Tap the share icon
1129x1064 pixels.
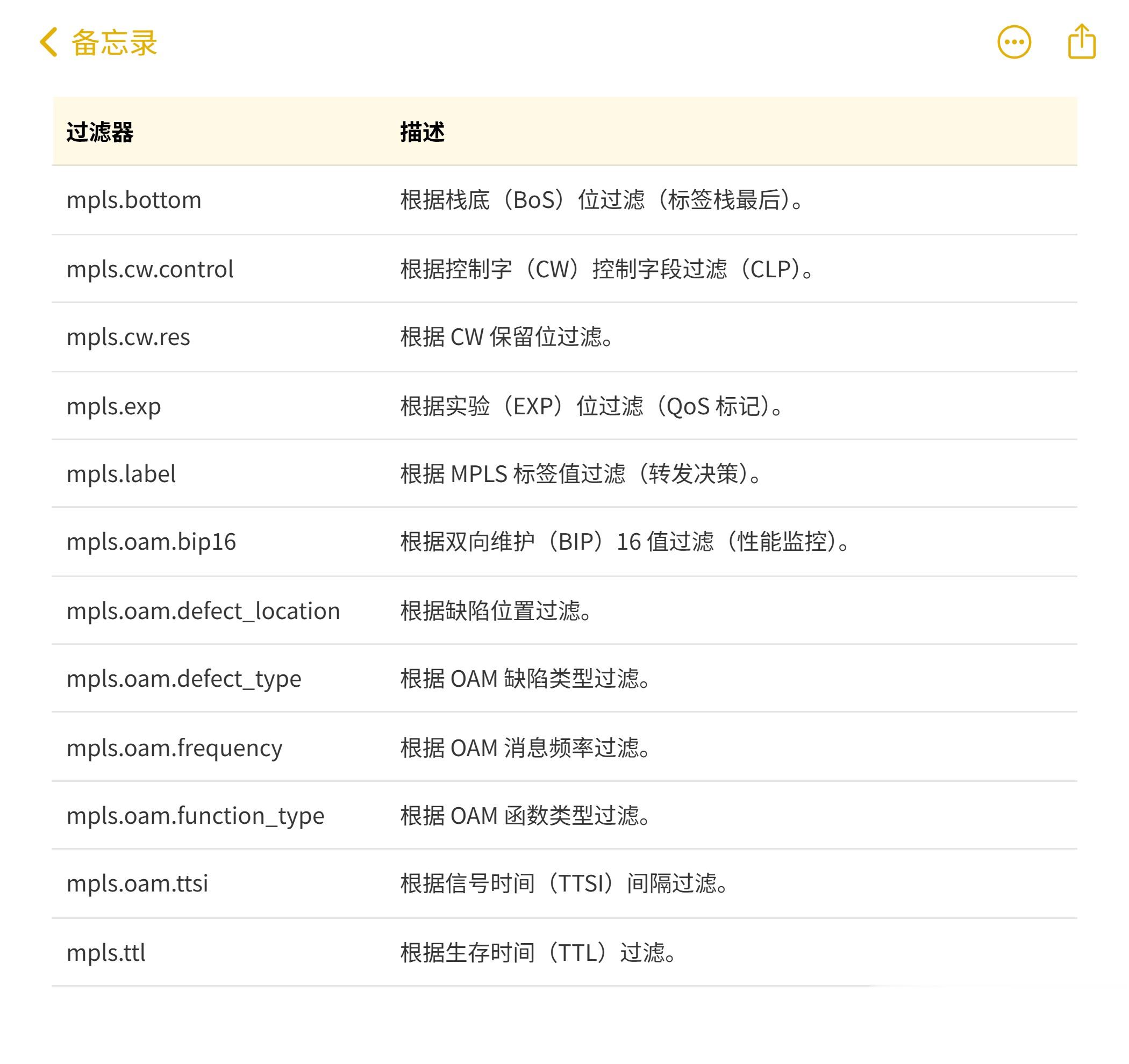click(x=1081, y=41)
